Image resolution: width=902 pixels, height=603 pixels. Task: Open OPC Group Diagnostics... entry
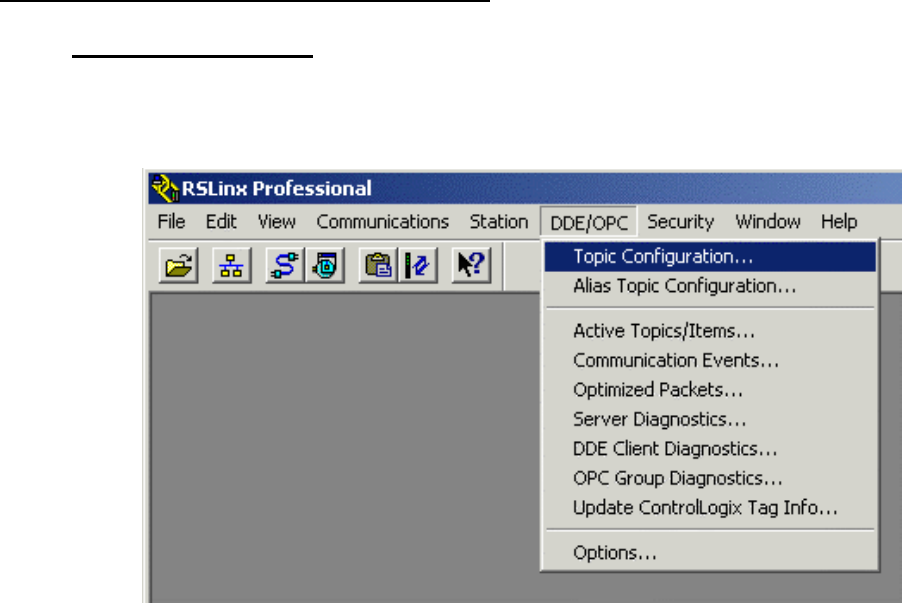tap(710, 478)
